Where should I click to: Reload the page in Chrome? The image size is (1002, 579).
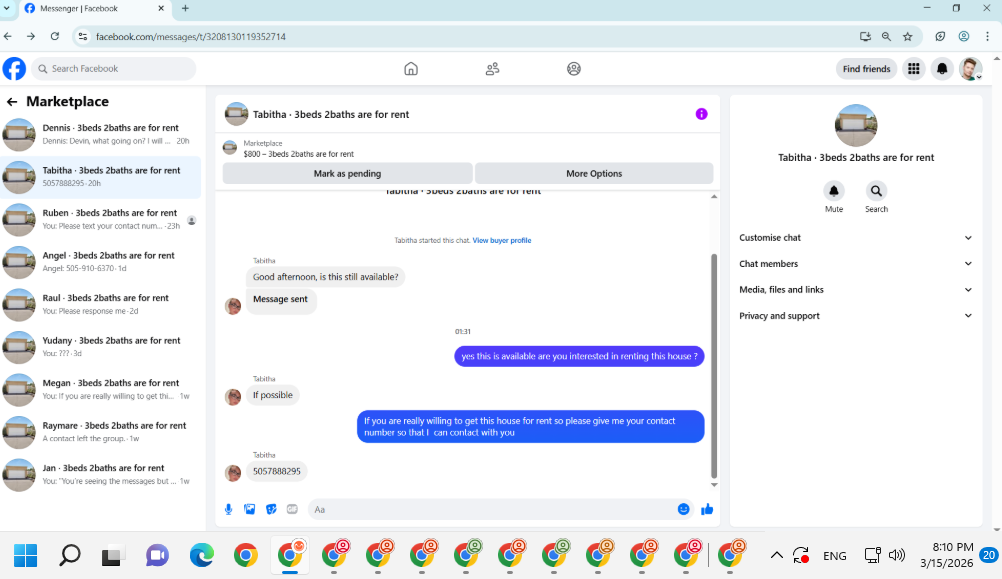click(x=55, y=36)
